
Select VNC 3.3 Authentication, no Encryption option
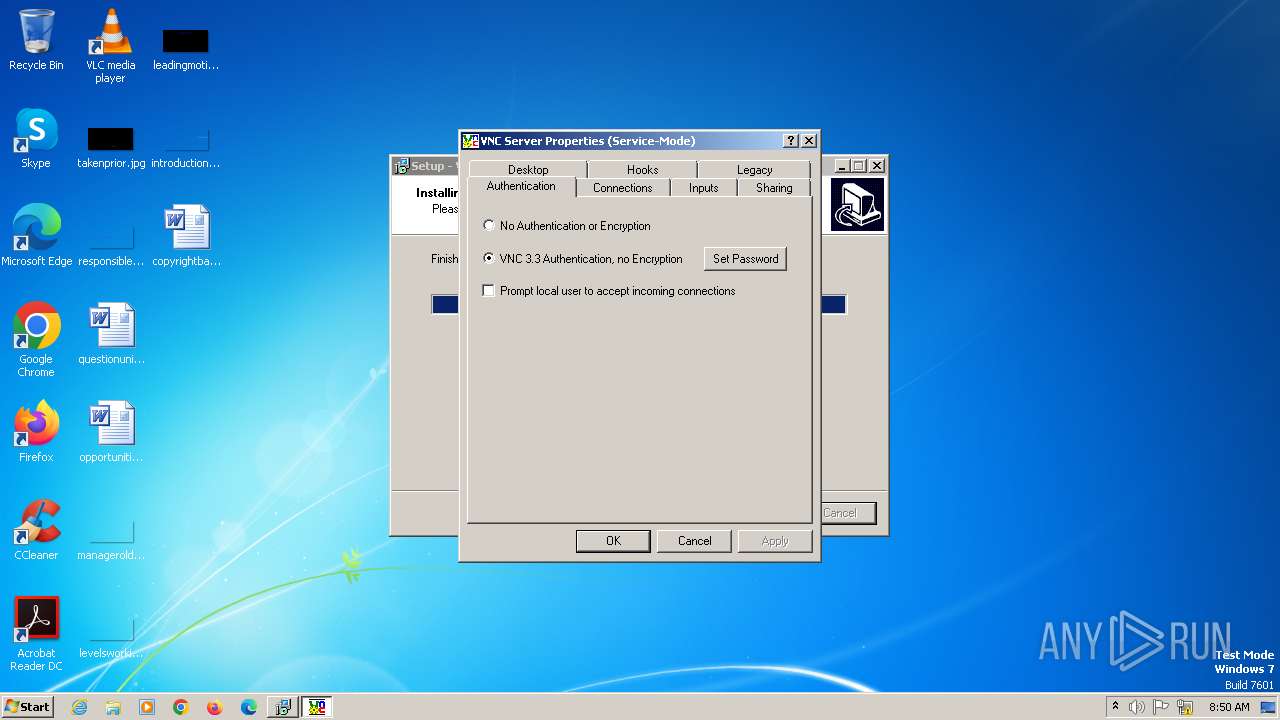pyautogui.click(x=582, y=258)
